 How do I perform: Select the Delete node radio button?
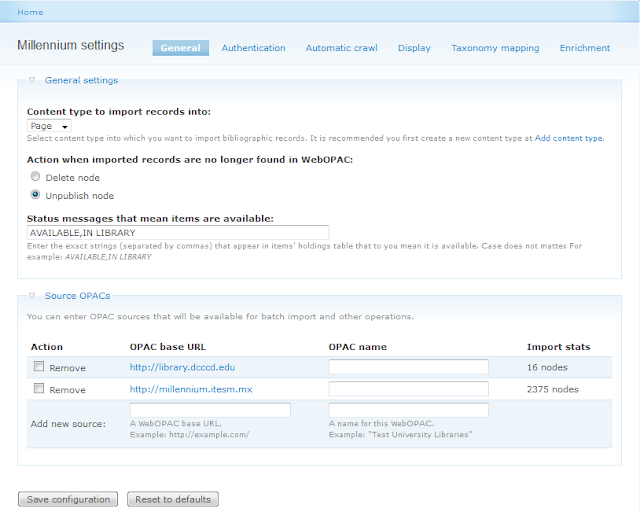(36, 176)
